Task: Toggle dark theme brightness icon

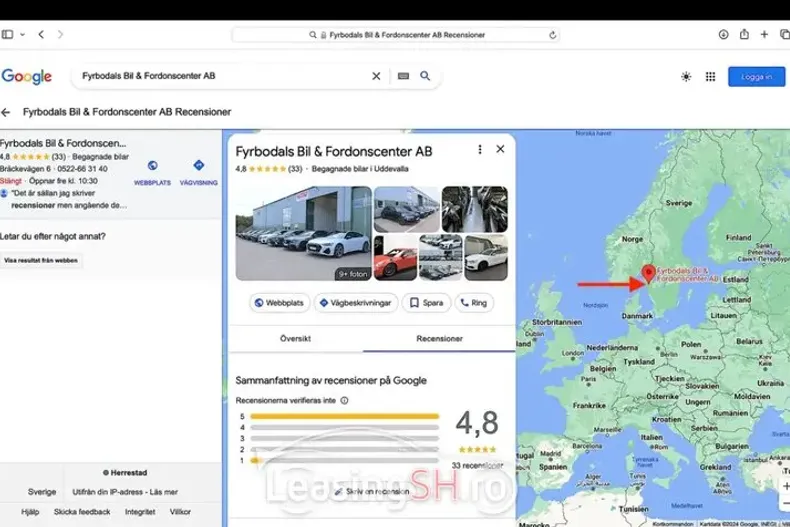Action: 685,77
